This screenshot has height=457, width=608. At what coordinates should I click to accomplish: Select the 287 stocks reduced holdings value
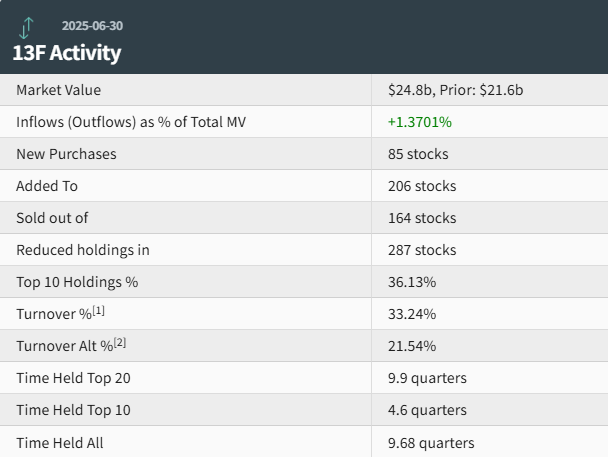(422, 250)
